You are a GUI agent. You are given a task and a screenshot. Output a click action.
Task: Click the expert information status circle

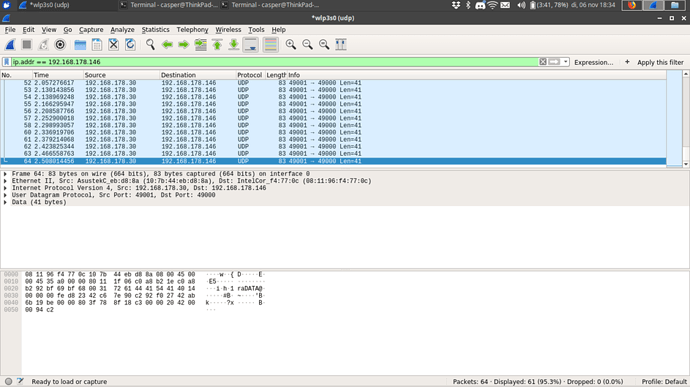click(x=8, y=381)
